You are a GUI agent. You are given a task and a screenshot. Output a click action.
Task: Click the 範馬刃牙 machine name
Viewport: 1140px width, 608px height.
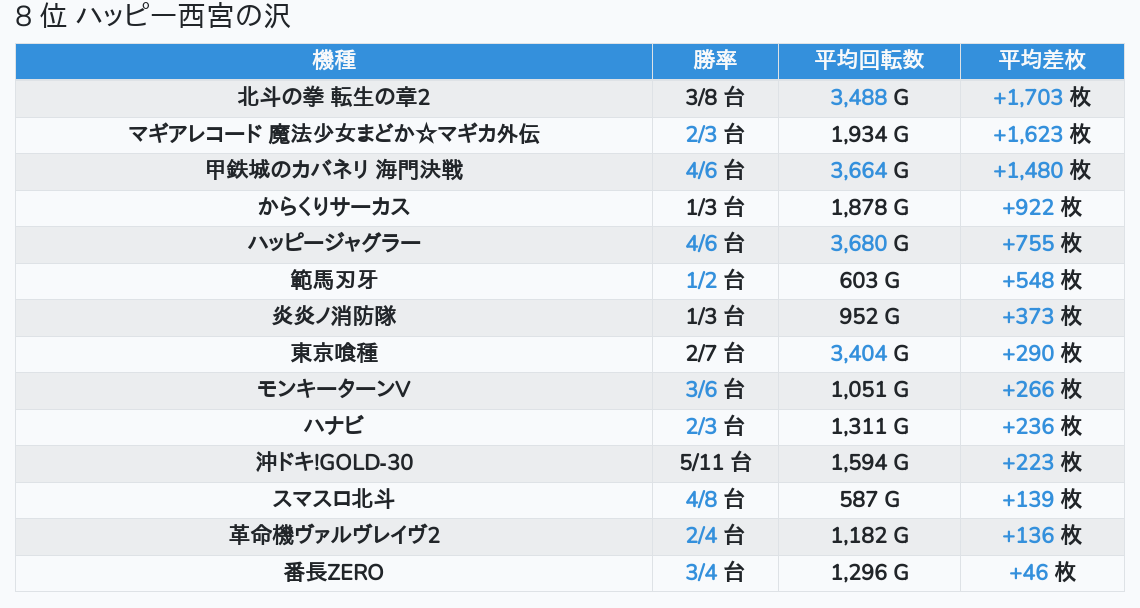click(334, 280)
